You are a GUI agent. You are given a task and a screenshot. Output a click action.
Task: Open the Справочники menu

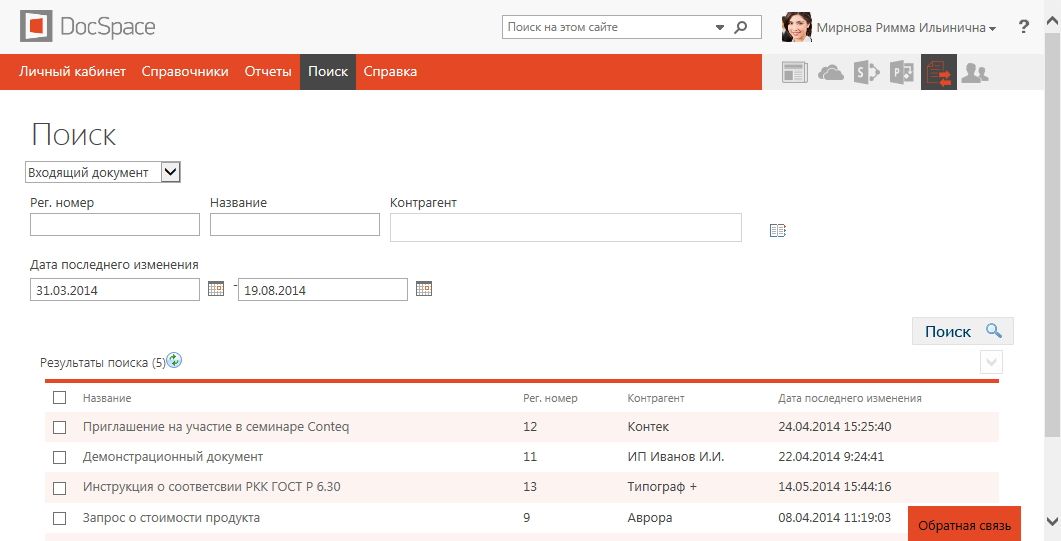[x=185, y=72]
